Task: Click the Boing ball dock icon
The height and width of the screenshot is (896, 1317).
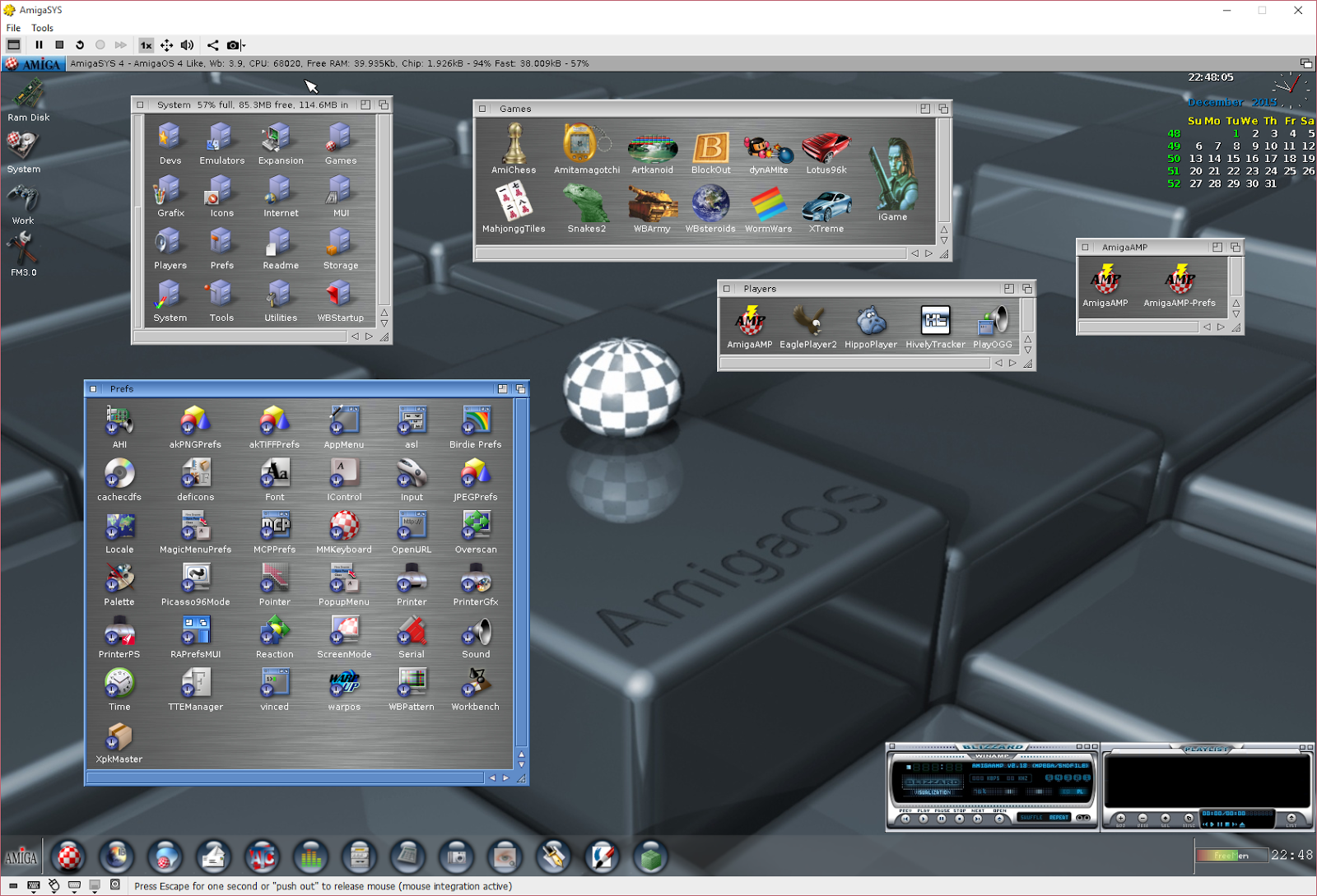Action: pos(70,857)
